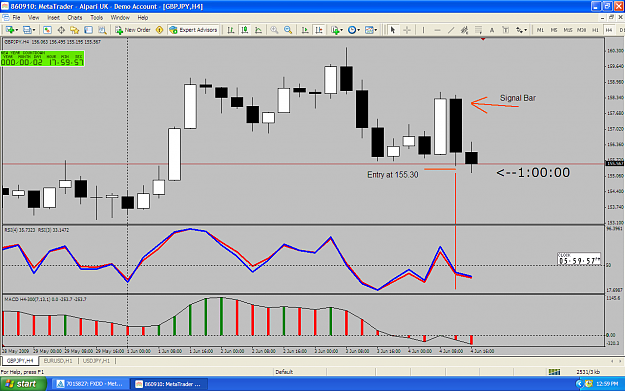Open the Strategy Tester icon
The width and height of the screenshot is (625, 391).
(102, 30)
